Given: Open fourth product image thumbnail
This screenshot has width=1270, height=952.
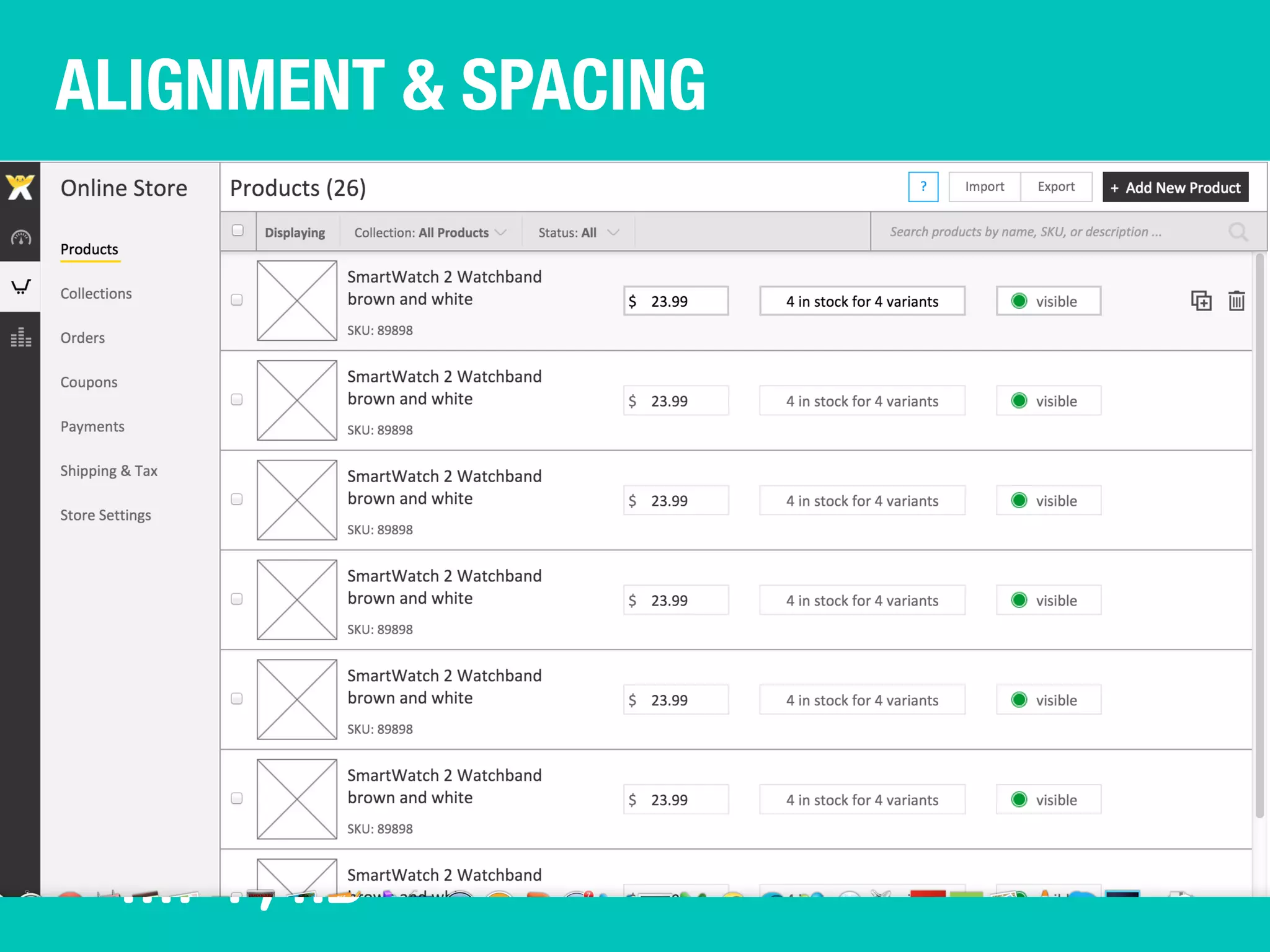Looking at the screenshot, I should (297, 600).
